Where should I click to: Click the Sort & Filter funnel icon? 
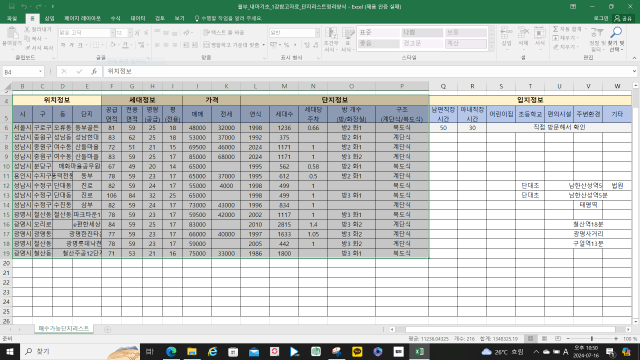coord(597,33)
